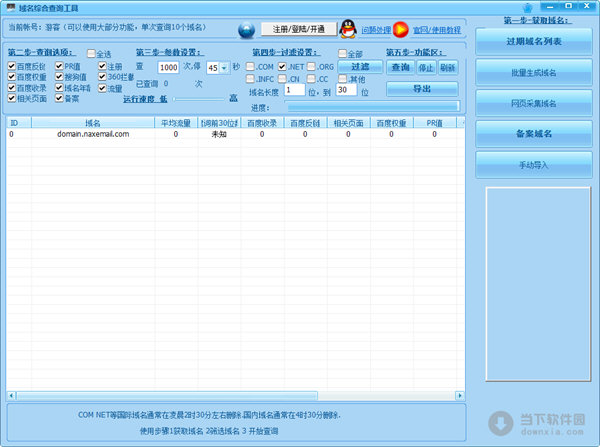Select the domain.naxemail.com row

coord(235,134)
